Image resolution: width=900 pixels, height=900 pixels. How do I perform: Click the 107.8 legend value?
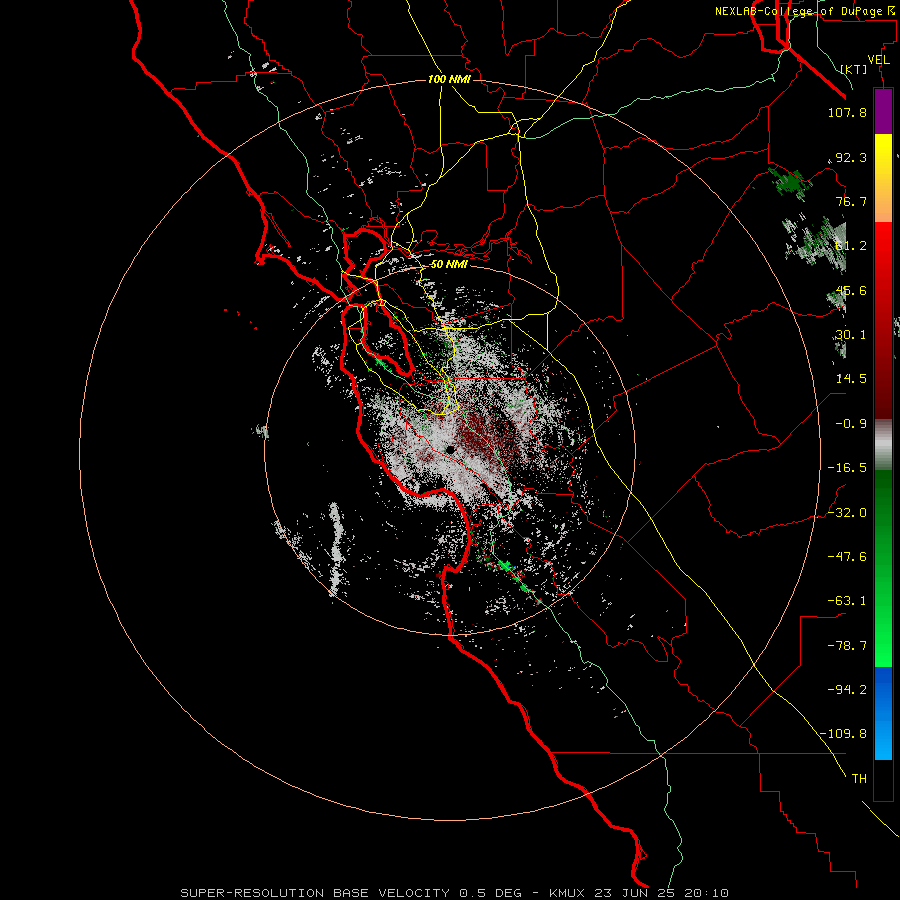click(847, 112)
